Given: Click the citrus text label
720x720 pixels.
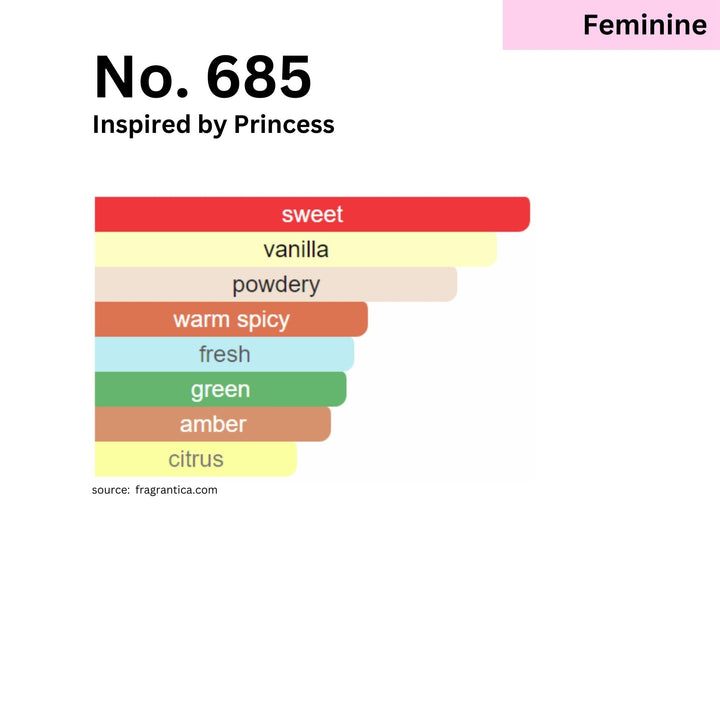Looking at the screenshot, I should tap(196, 459).
